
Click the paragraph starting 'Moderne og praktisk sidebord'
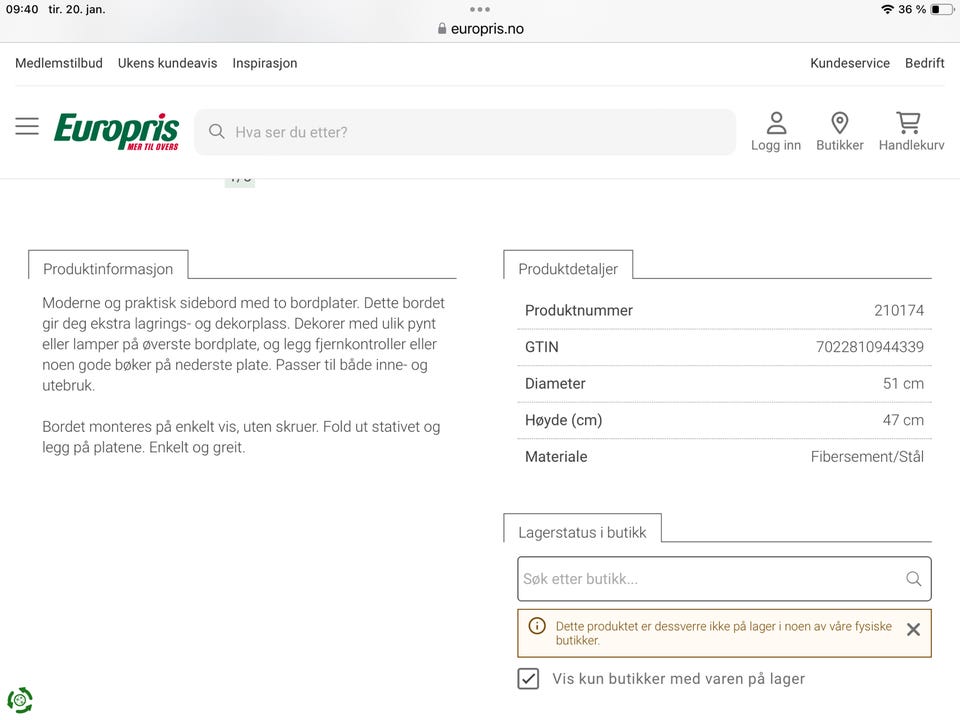pos(244,344)
